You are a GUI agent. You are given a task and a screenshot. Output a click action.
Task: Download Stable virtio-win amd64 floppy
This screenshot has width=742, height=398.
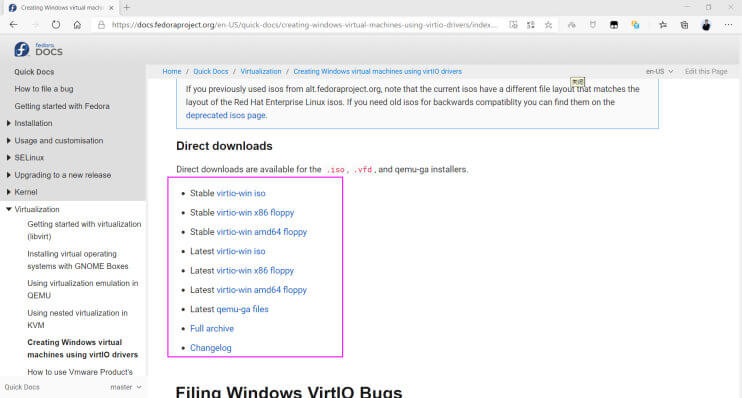262,232
